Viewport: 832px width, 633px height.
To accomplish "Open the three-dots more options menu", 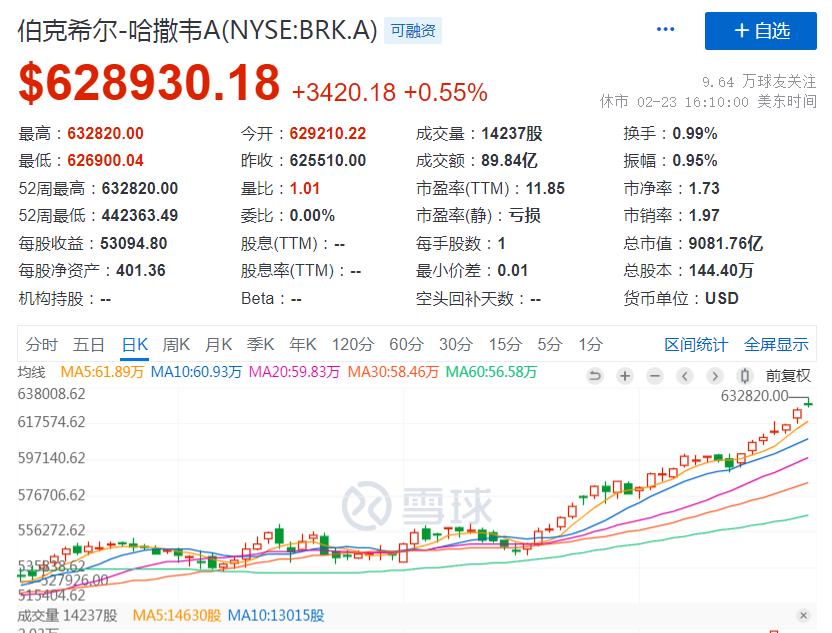I will click(x=665, y=29).
